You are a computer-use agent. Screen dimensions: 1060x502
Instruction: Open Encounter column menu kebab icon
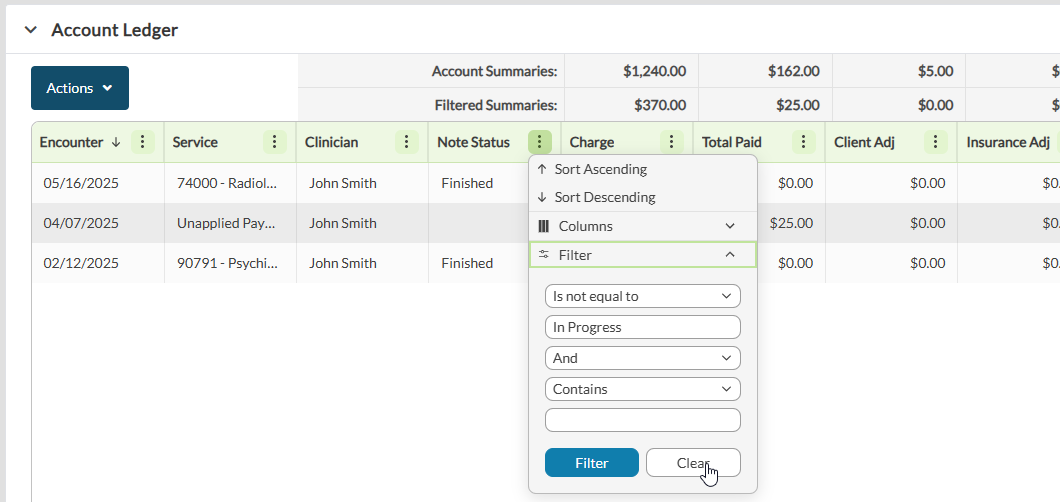[x=143, y=142]
